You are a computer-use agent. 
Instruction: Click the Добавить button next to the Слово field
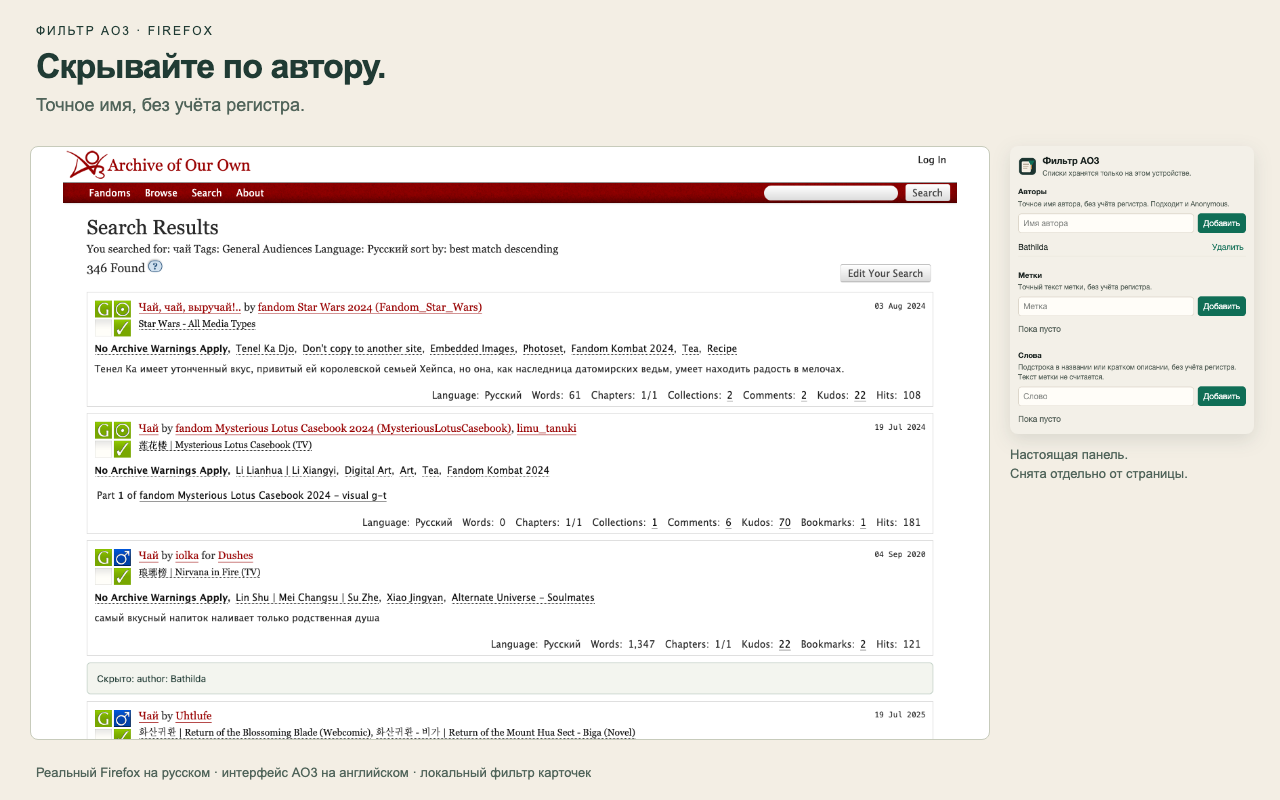pos(1222,396)
